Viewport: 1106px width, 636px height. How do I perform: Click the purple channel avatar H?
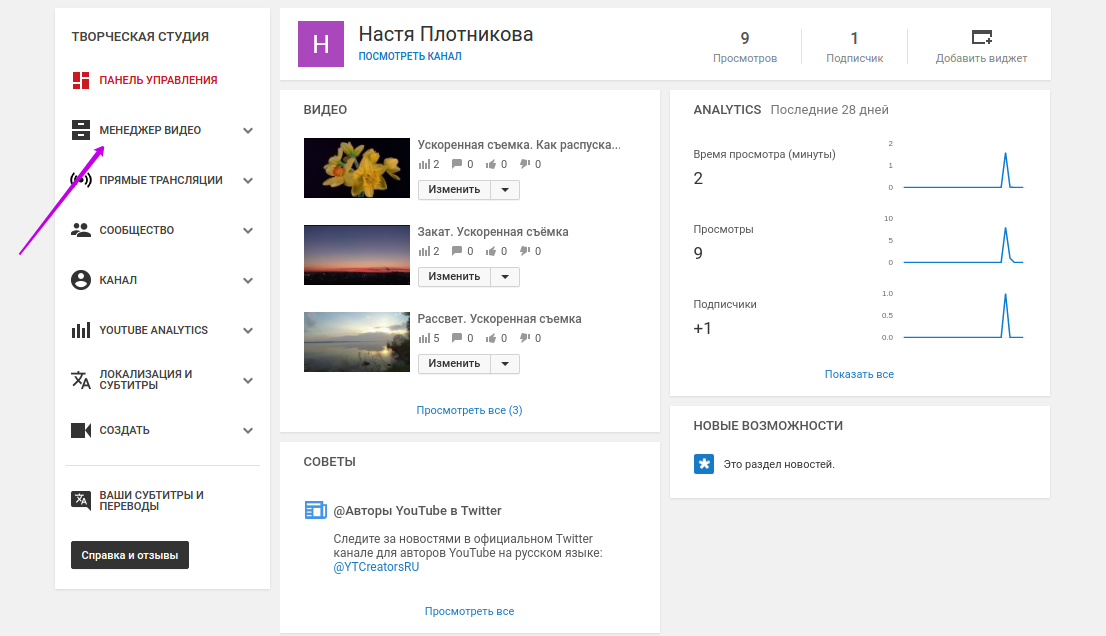(x=321, y=44)
